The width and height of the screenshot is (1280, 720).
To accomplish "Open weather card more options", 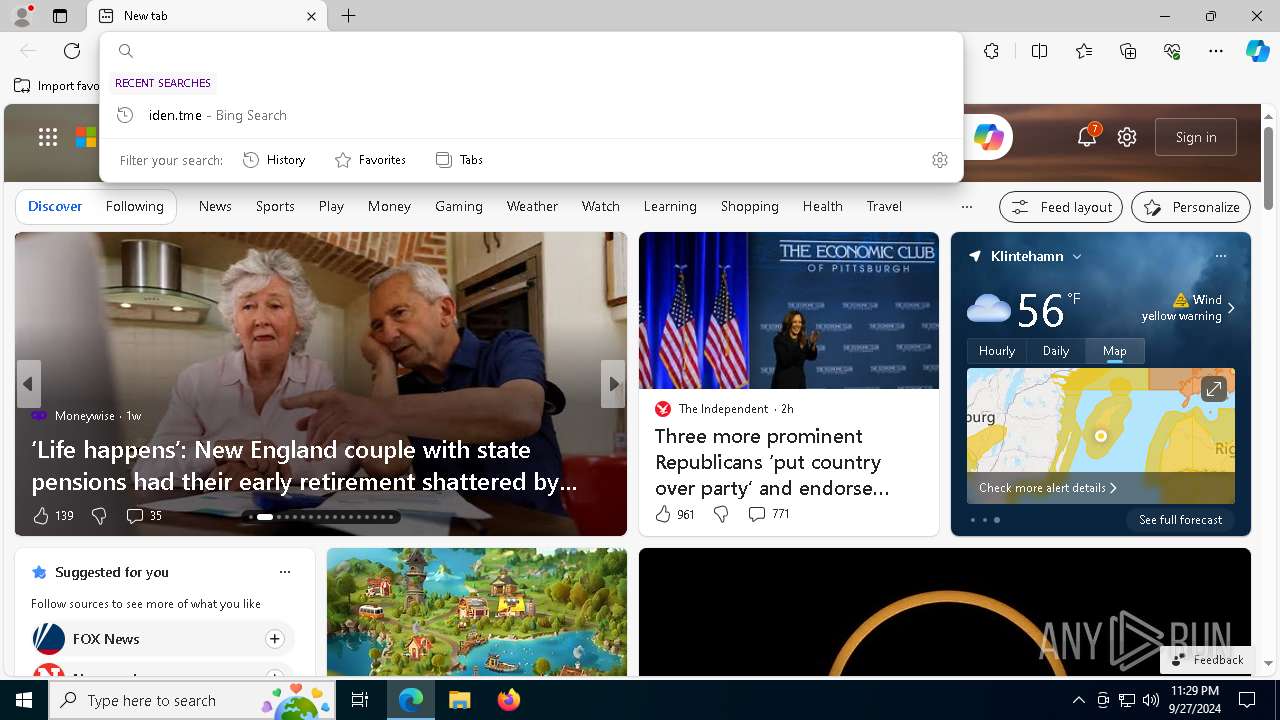I will click(1220, 256).
